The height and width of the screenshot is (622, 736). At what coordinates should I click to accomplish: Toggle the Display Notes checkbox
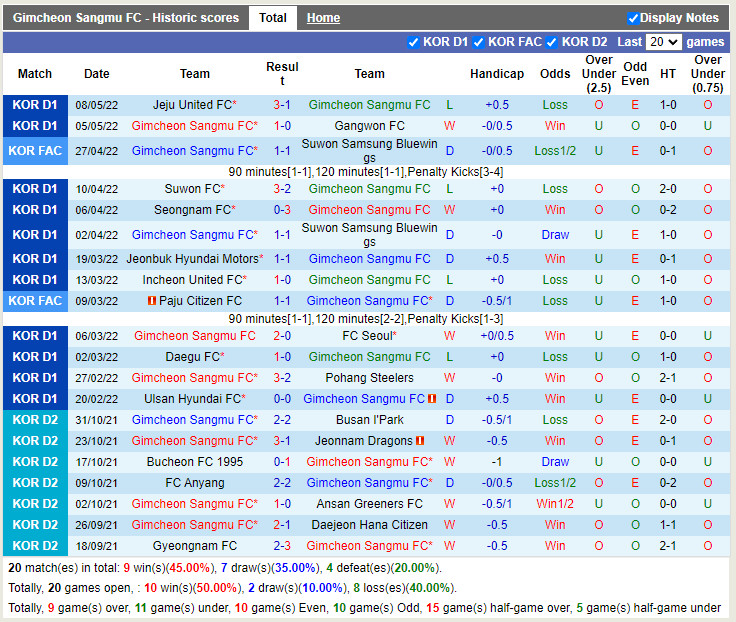pos(632,18)
